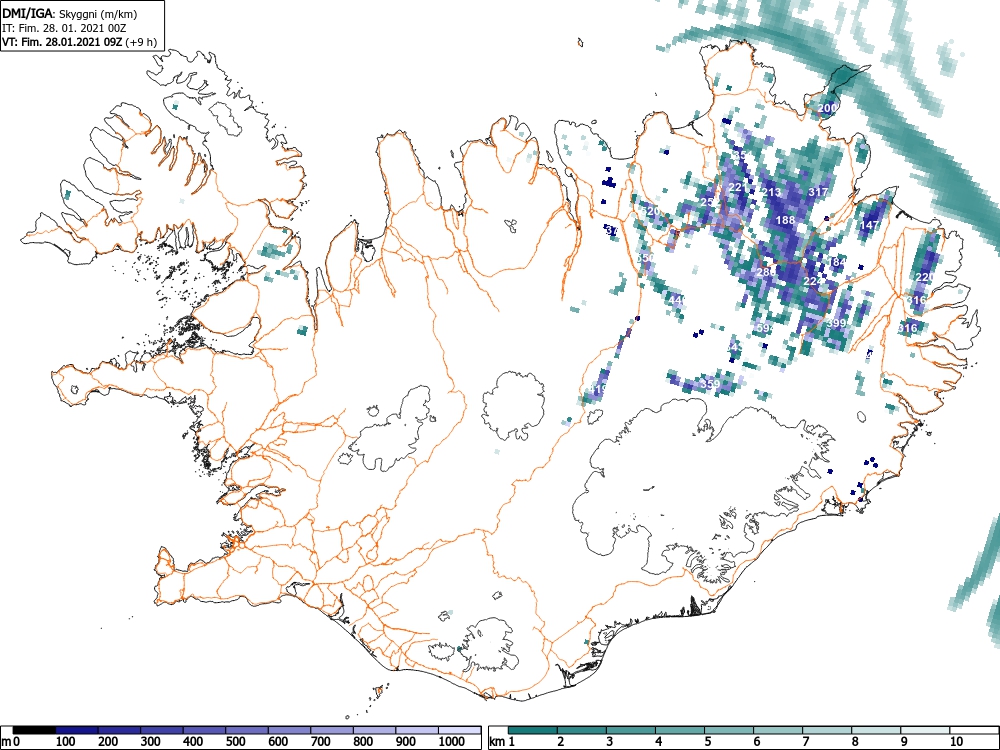The width and height of the screenshot is (1000, 750).
Task: Click the palest swatch after 1000 m
Action: click(x=460, y=730)
